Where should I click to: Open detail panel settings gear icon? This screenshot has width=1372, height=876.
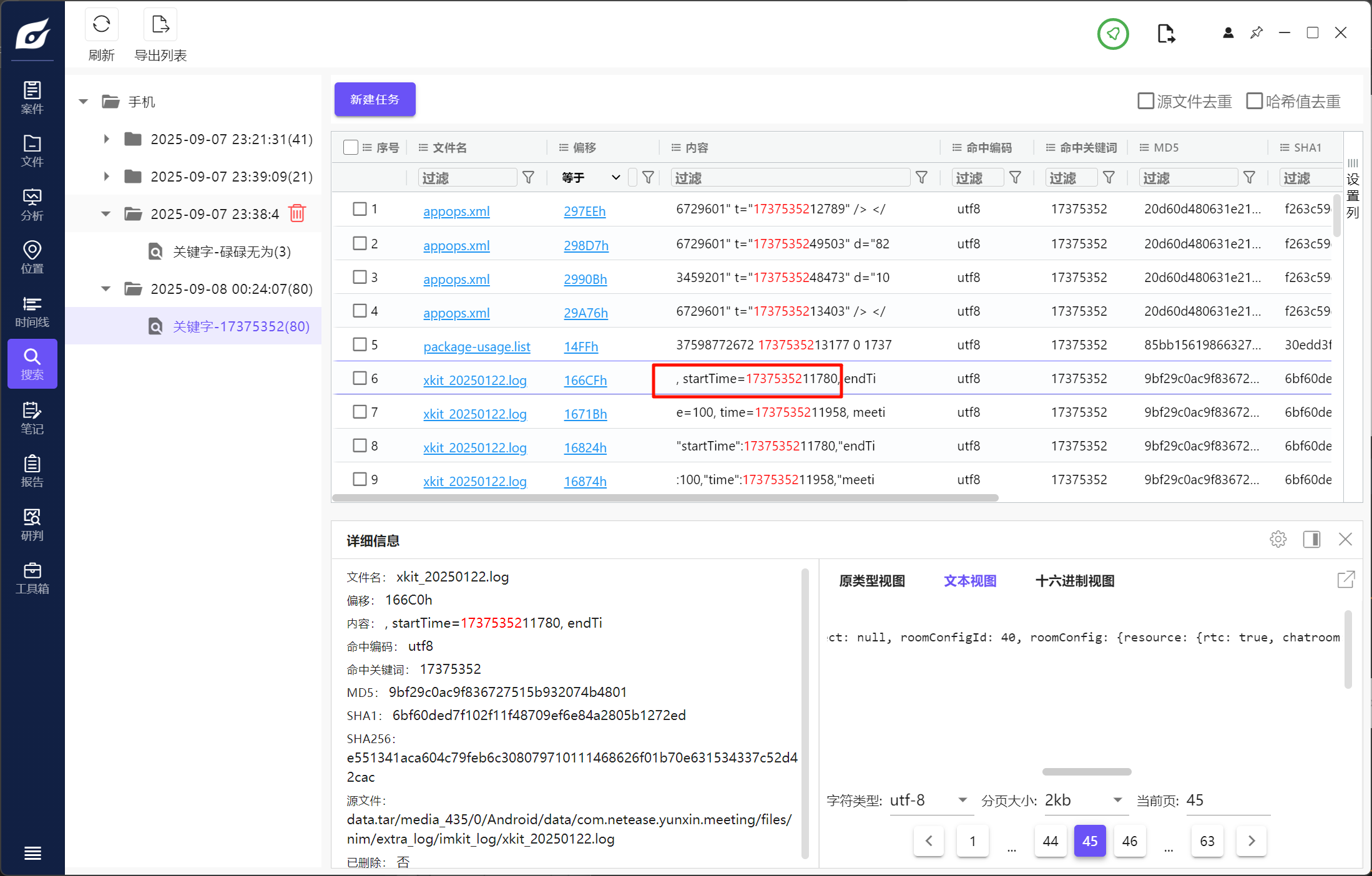pyautogui.click(x=1278, y=539)
